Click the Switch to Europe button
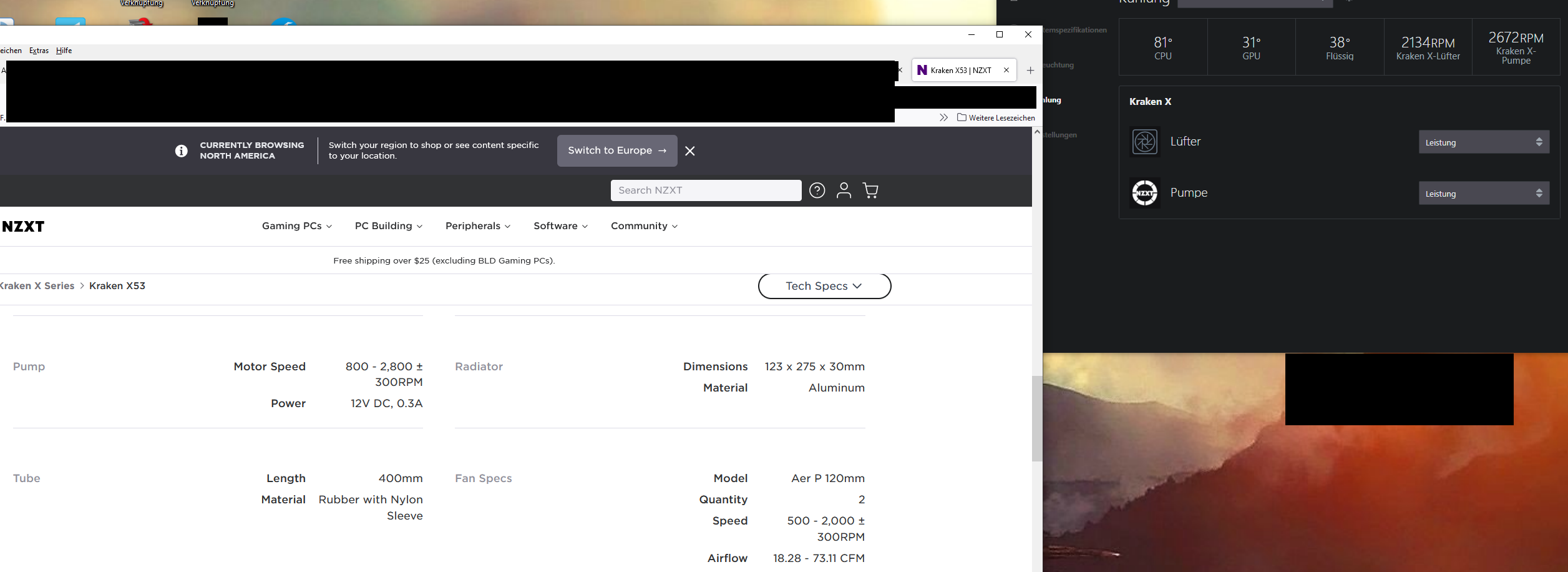The height and width of the screenshot is (572, 1568). click(x=616, y=150)
